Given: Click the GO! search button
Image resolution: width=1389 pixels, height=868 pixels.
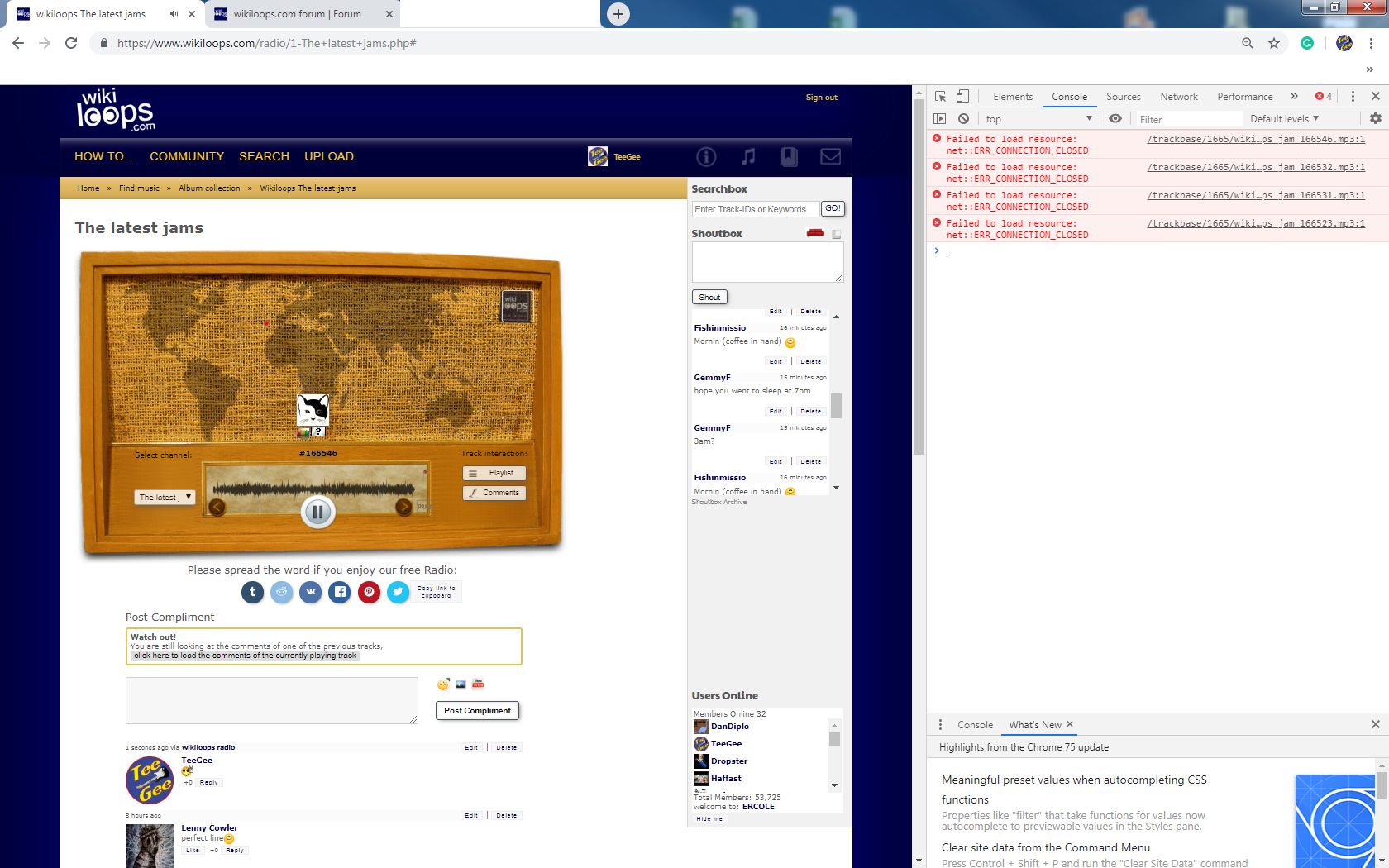Looking at the screenshot, I should pos(833,208).
